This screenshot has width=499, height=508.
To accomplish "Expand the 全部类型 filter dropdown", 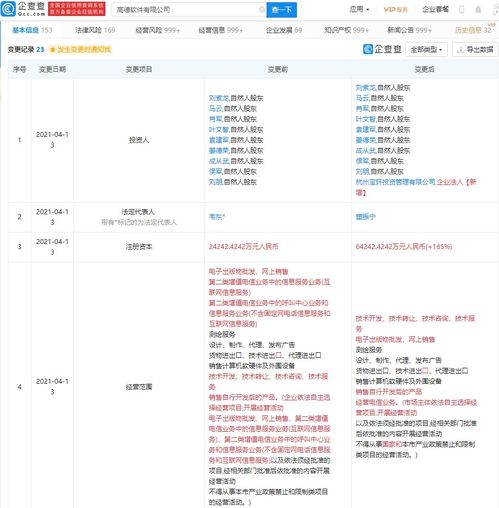I will 426,50.
